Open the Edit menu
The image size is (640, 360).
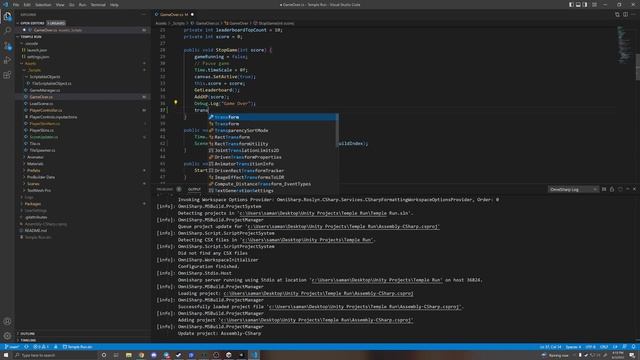27,4
